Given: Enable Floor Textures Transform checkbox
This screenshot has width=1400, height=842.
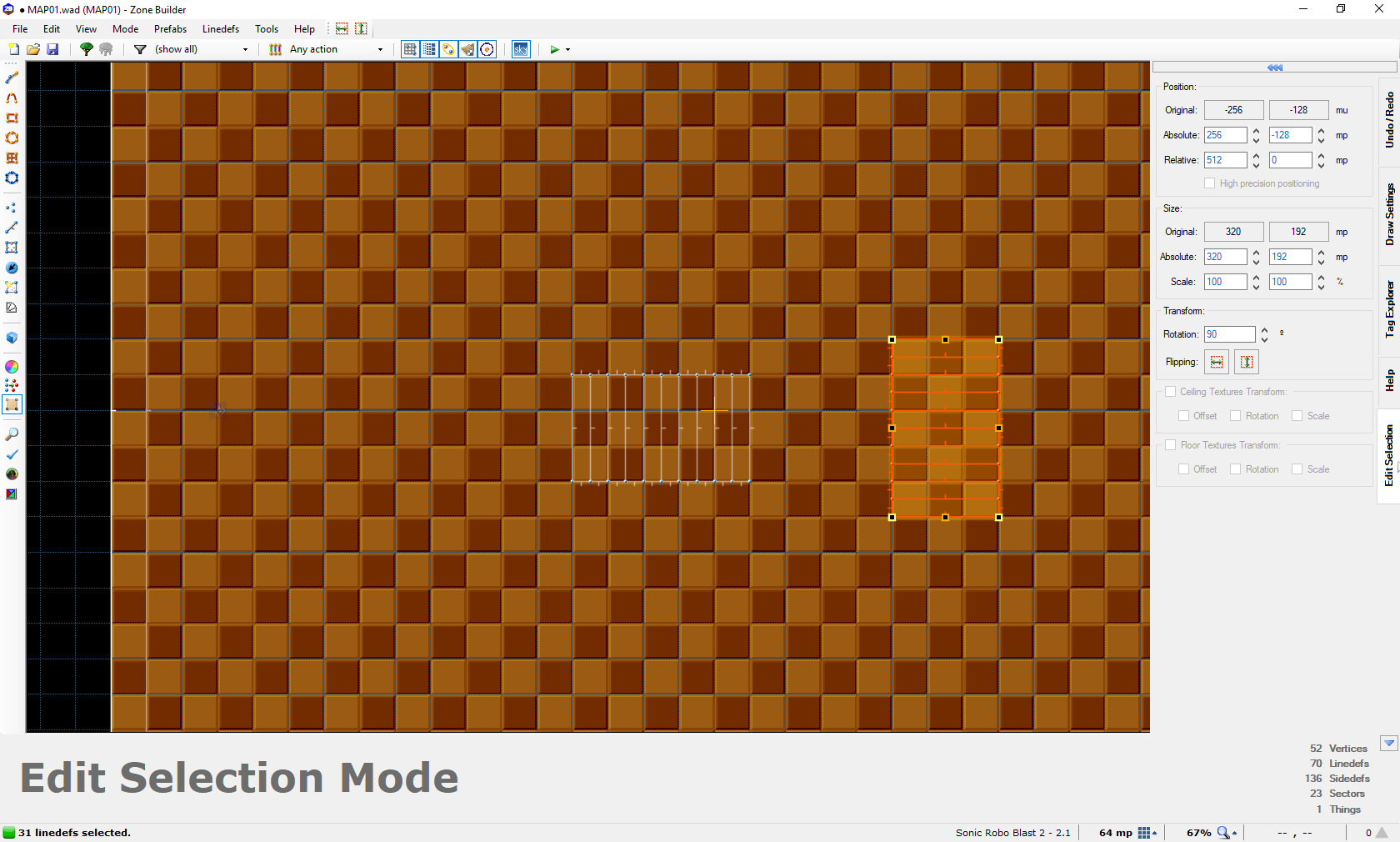Looking at the screenshot, I should pos(1171,445).
